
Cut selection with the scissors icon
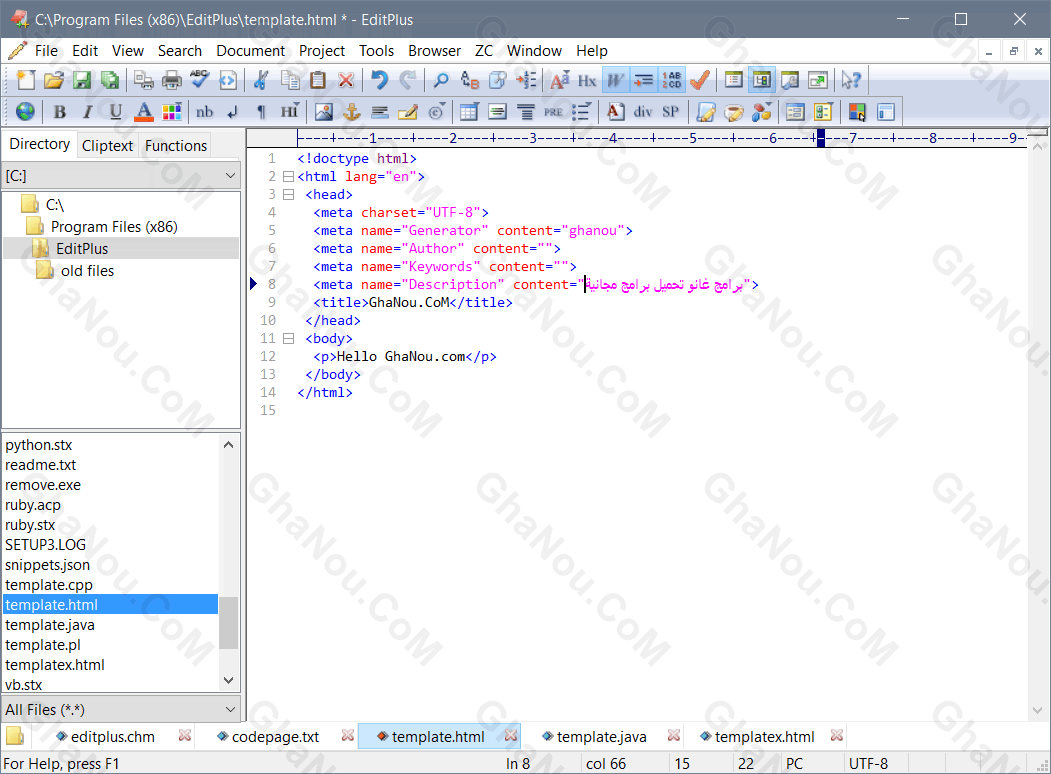(x=261, y=80)
